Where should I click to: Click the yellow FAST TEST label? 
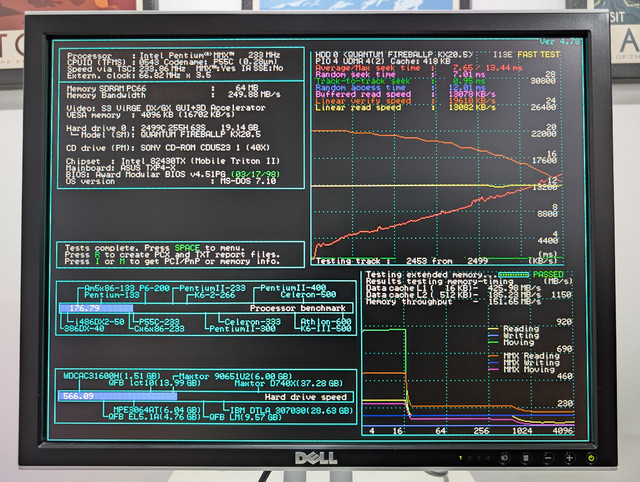click(x=539, y=54)
